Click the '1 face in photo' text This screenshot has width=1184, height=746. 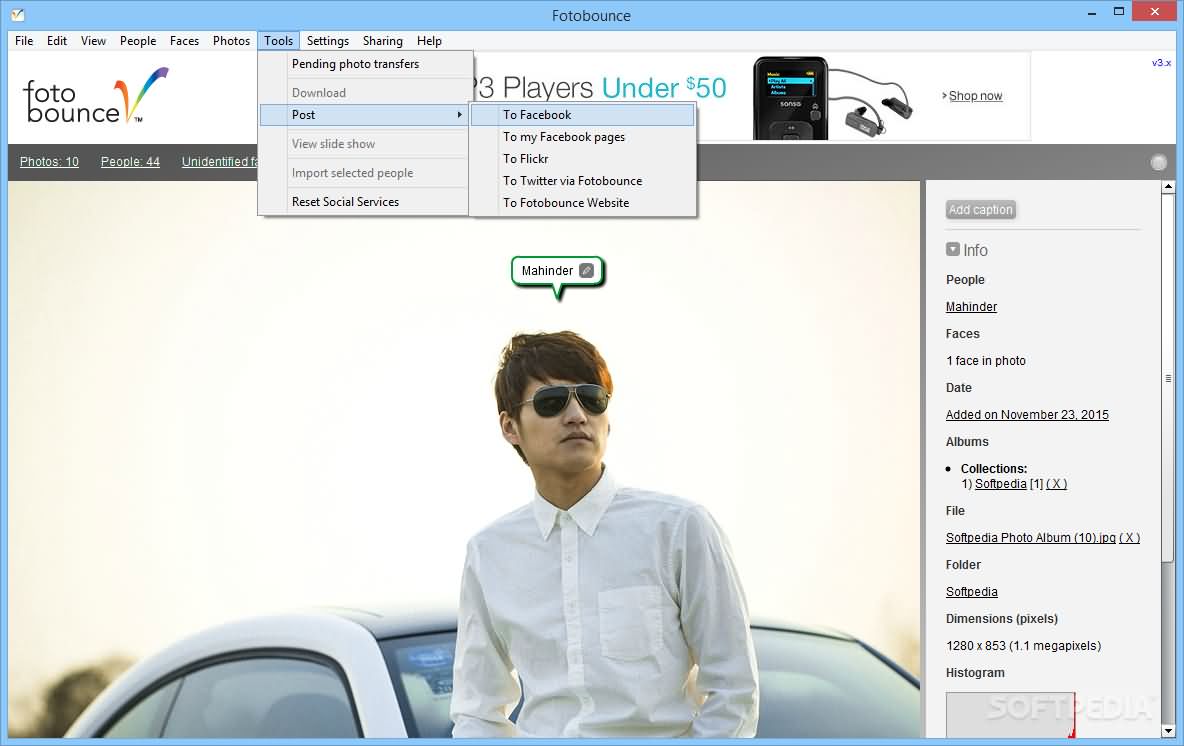coord(985,361)
